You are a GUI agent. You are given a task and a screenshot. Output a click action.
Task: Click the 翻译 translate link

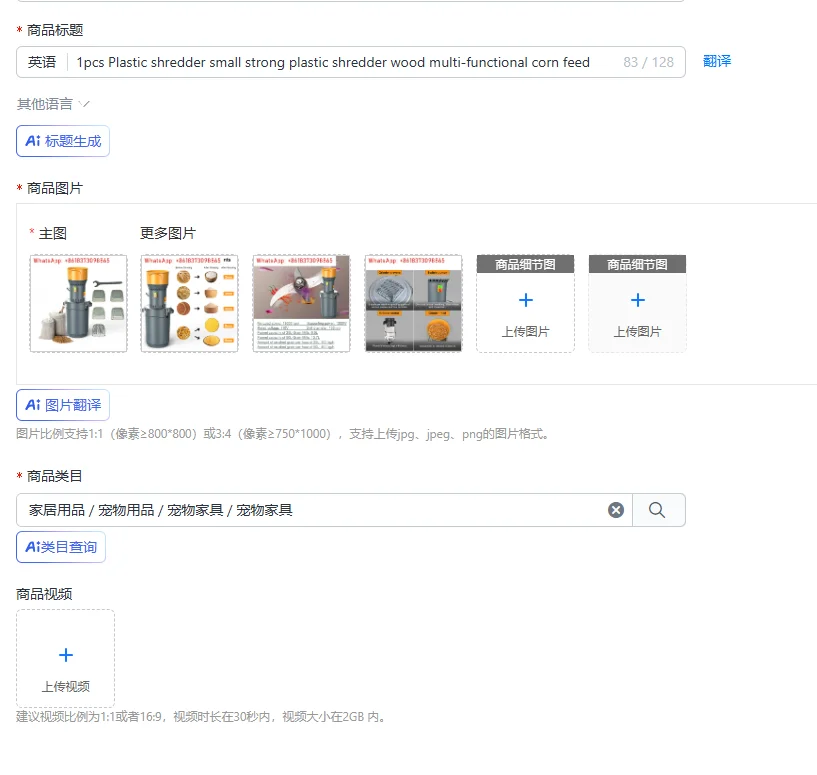(717, 61)
